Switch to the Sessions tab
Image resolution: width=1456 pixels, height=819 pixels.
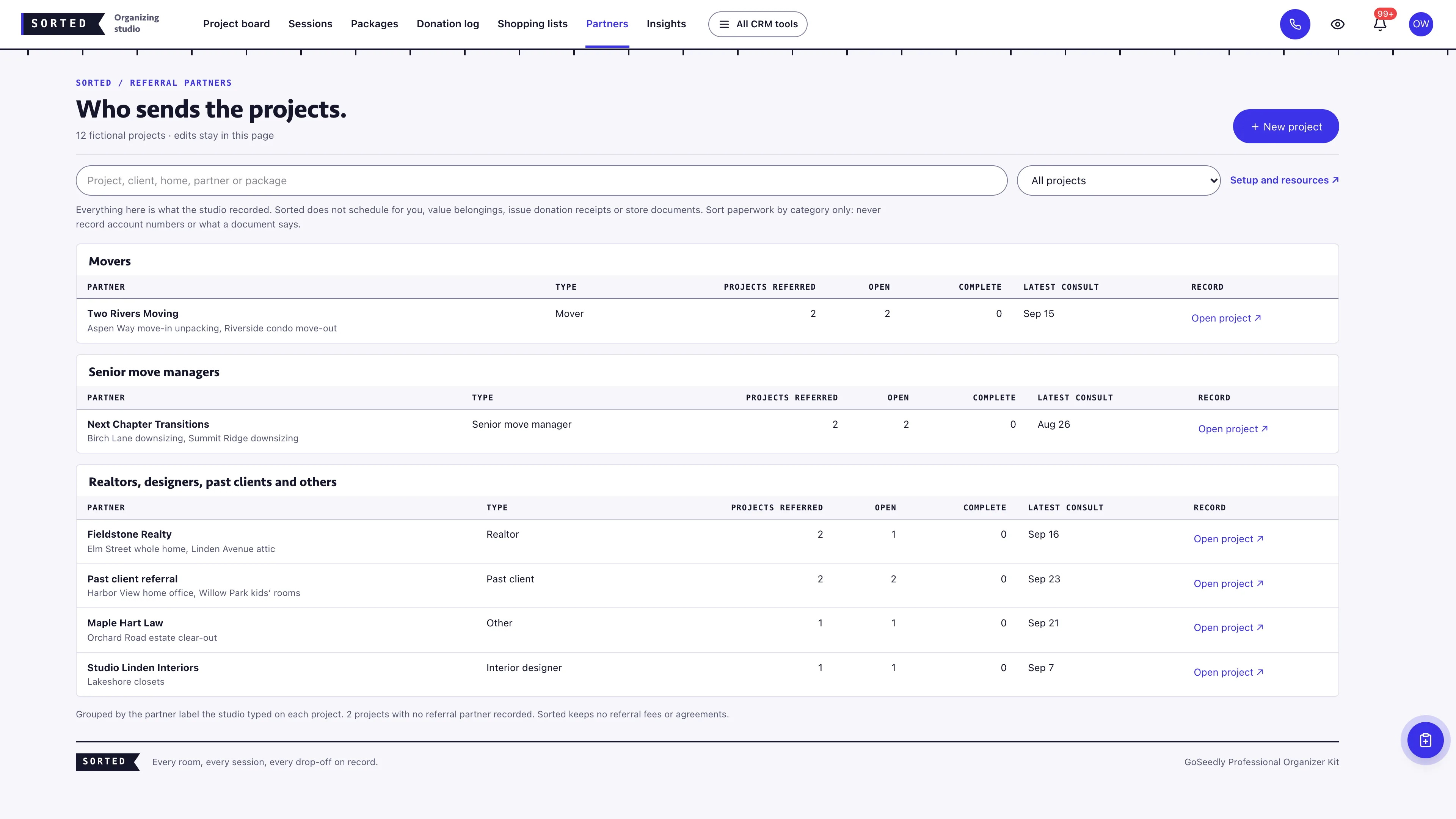click(310, 24)
